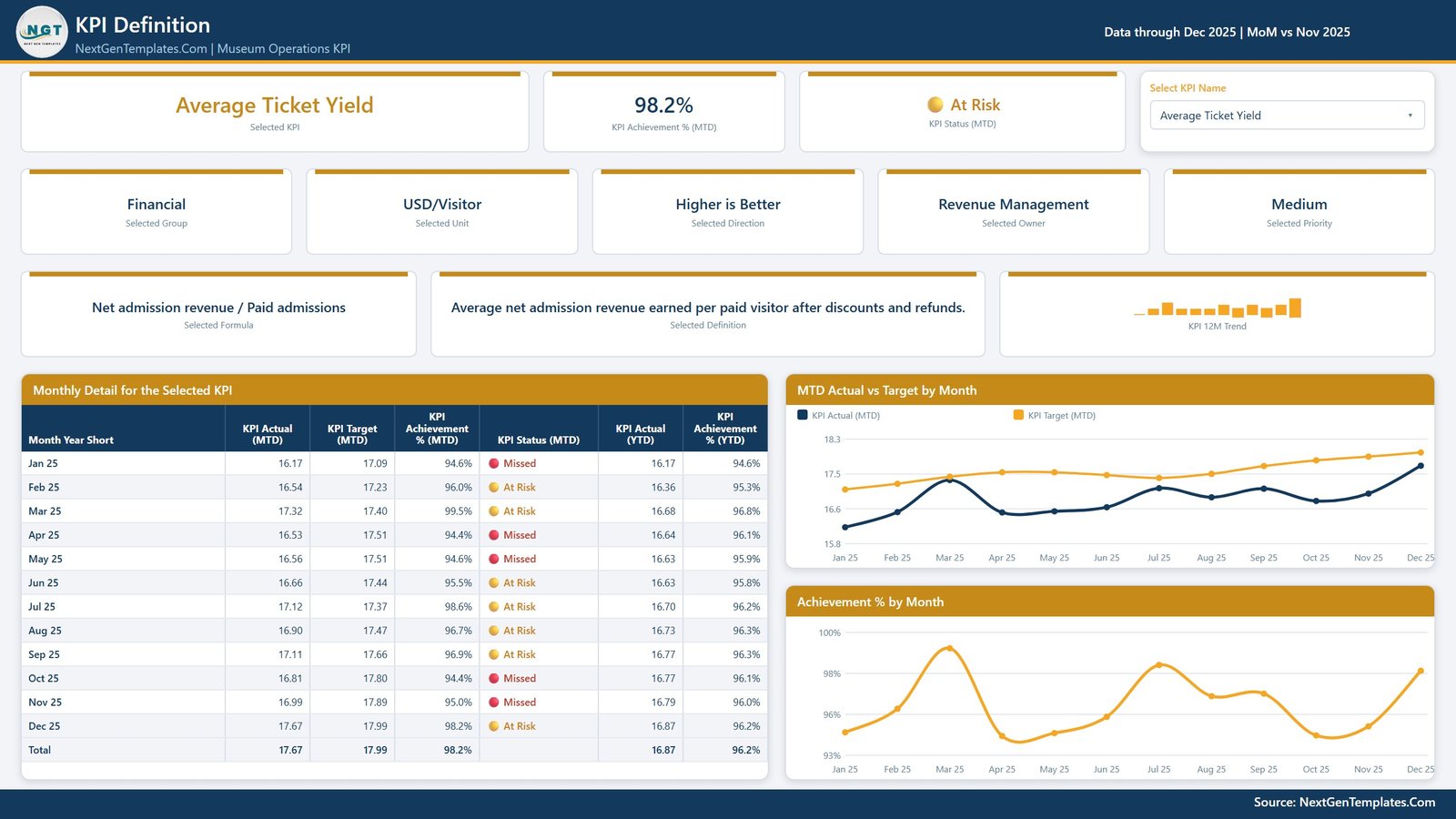Sort by KPI Status (MTD) column header
Viewport: 1456px width, 819px height.
coord(539,440)
